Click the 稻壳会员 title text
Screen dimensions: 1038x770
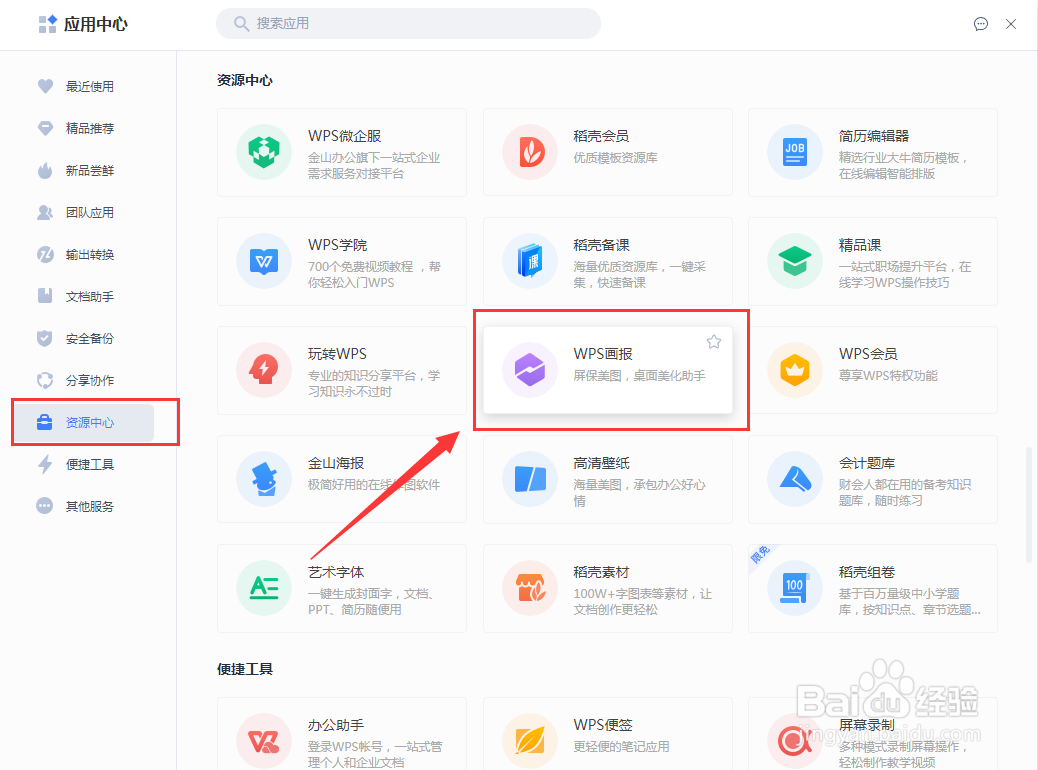(x=601, y=136)
